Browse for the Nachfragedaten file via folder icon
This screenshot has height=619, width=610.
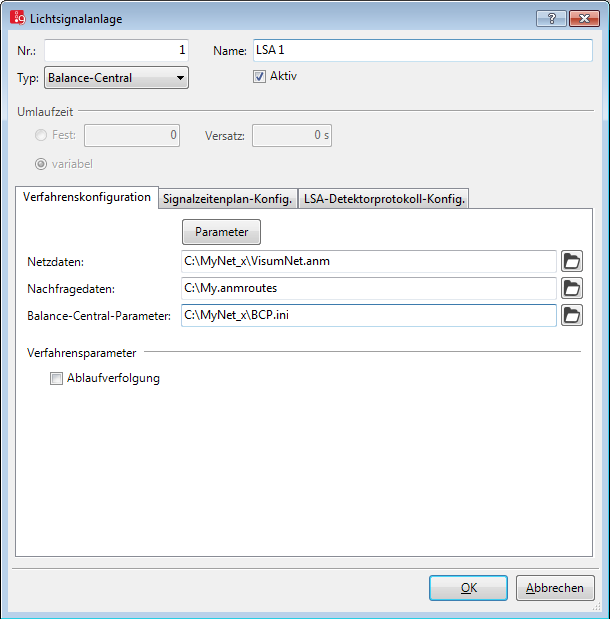pyautogui.click(x=572, y=289)
